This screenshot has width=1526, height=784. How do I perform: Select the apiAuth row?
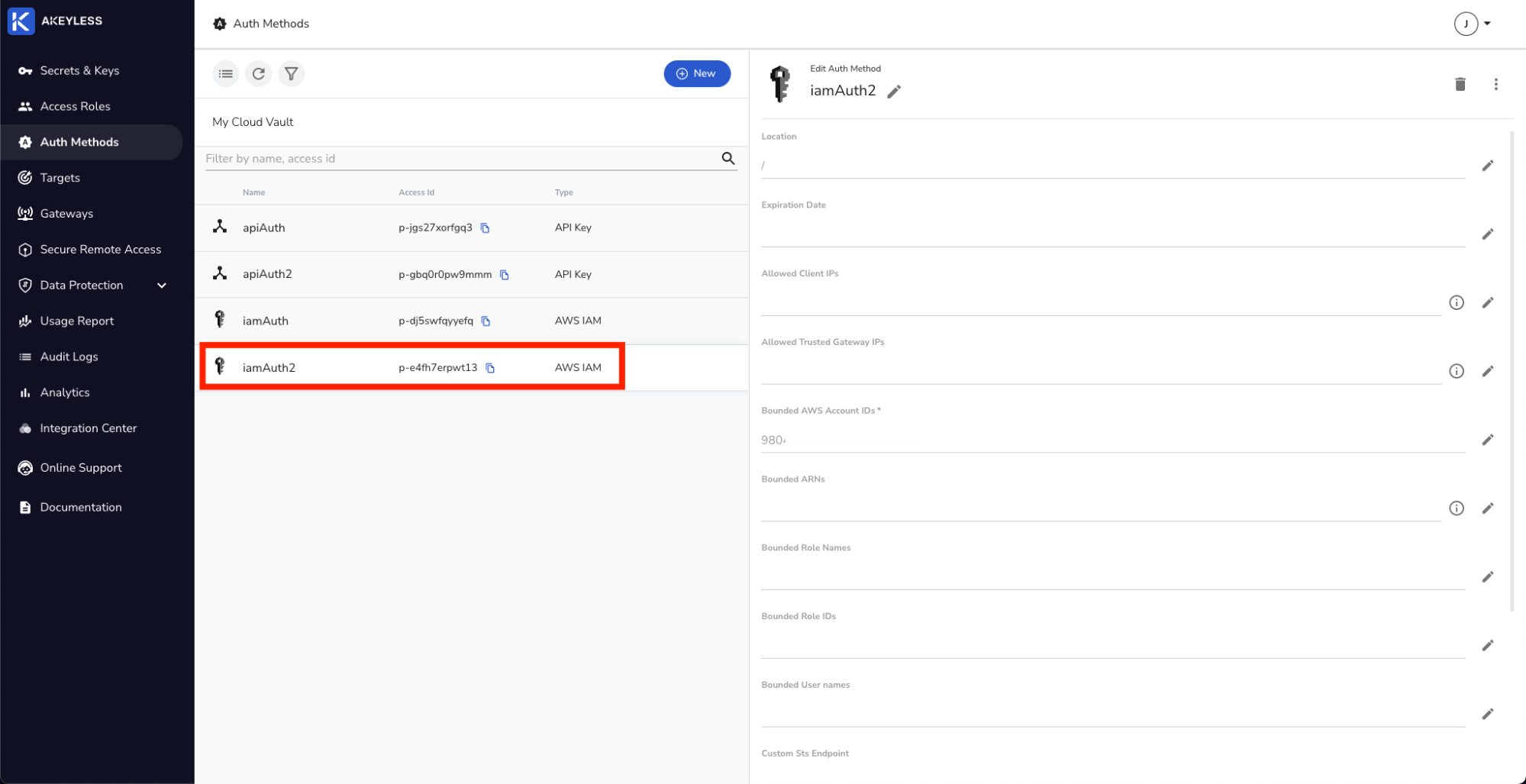472,228
